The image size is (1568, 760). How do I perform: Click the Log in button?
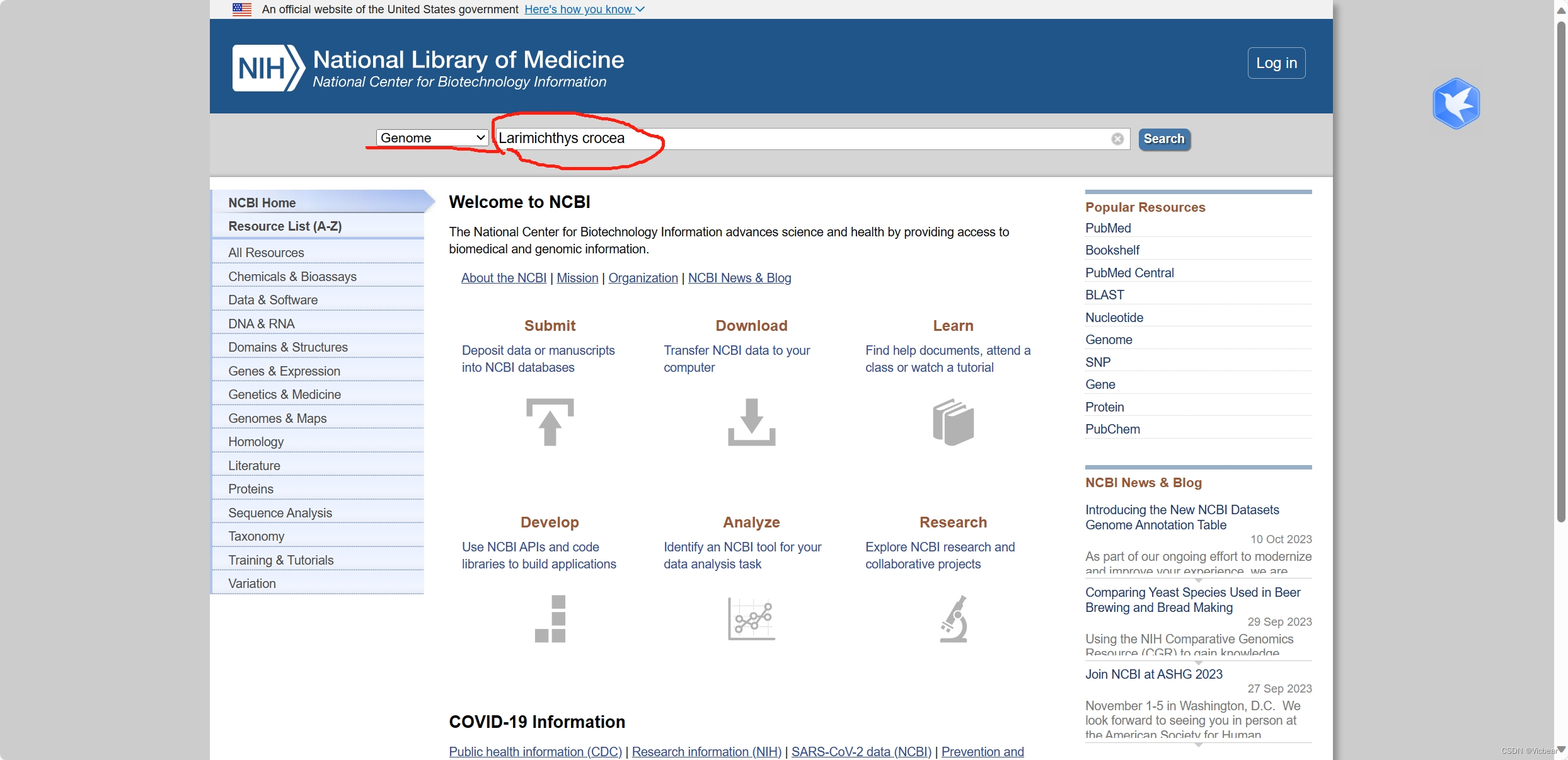point(1276,63)
